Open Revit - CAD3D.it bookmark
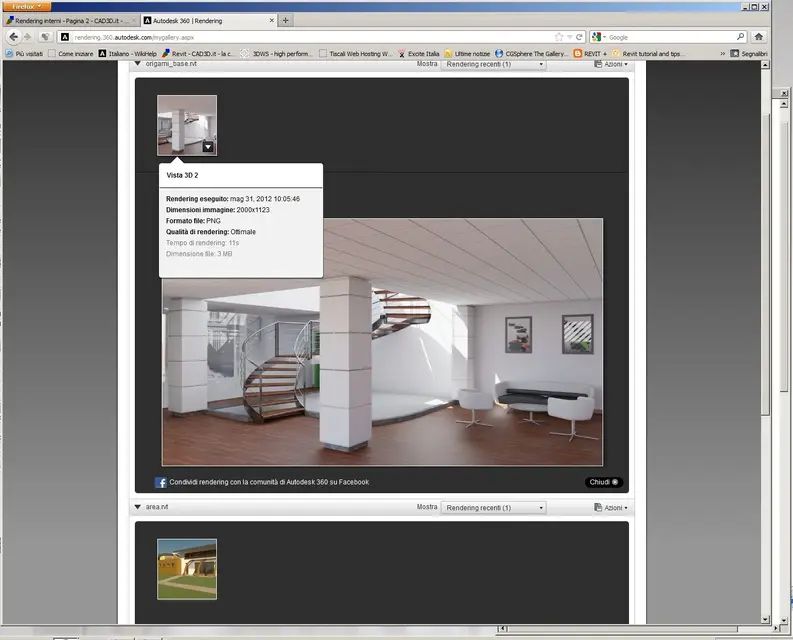 pos(198,54)
